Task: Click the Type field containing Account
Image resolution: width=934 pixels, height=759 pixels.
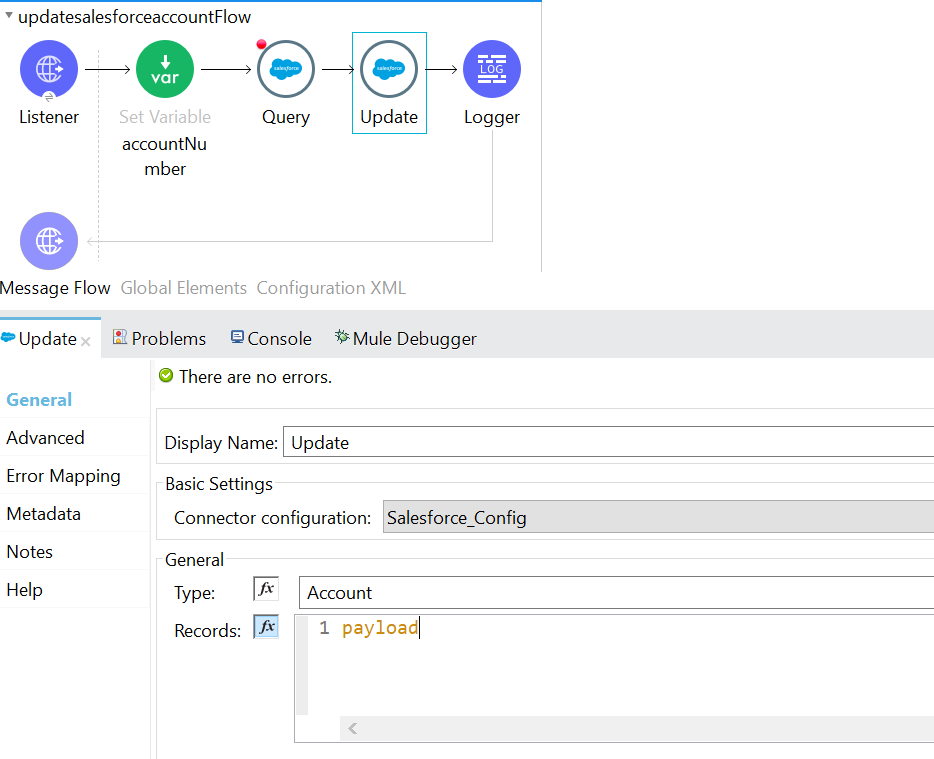Action: pyautogui.click(x=617, y=592)
